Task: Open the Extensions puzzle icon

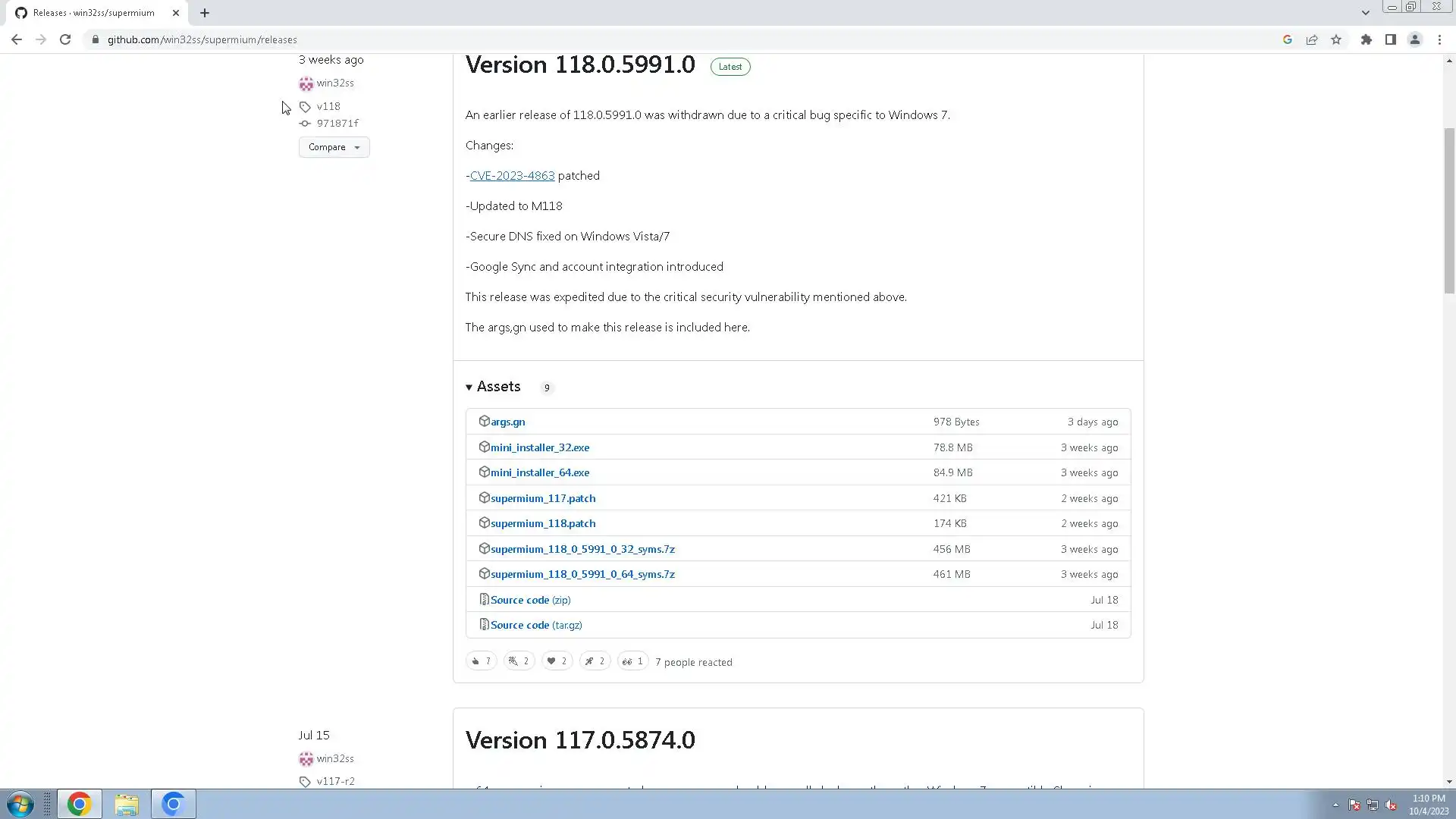Action: point(1366,39)
